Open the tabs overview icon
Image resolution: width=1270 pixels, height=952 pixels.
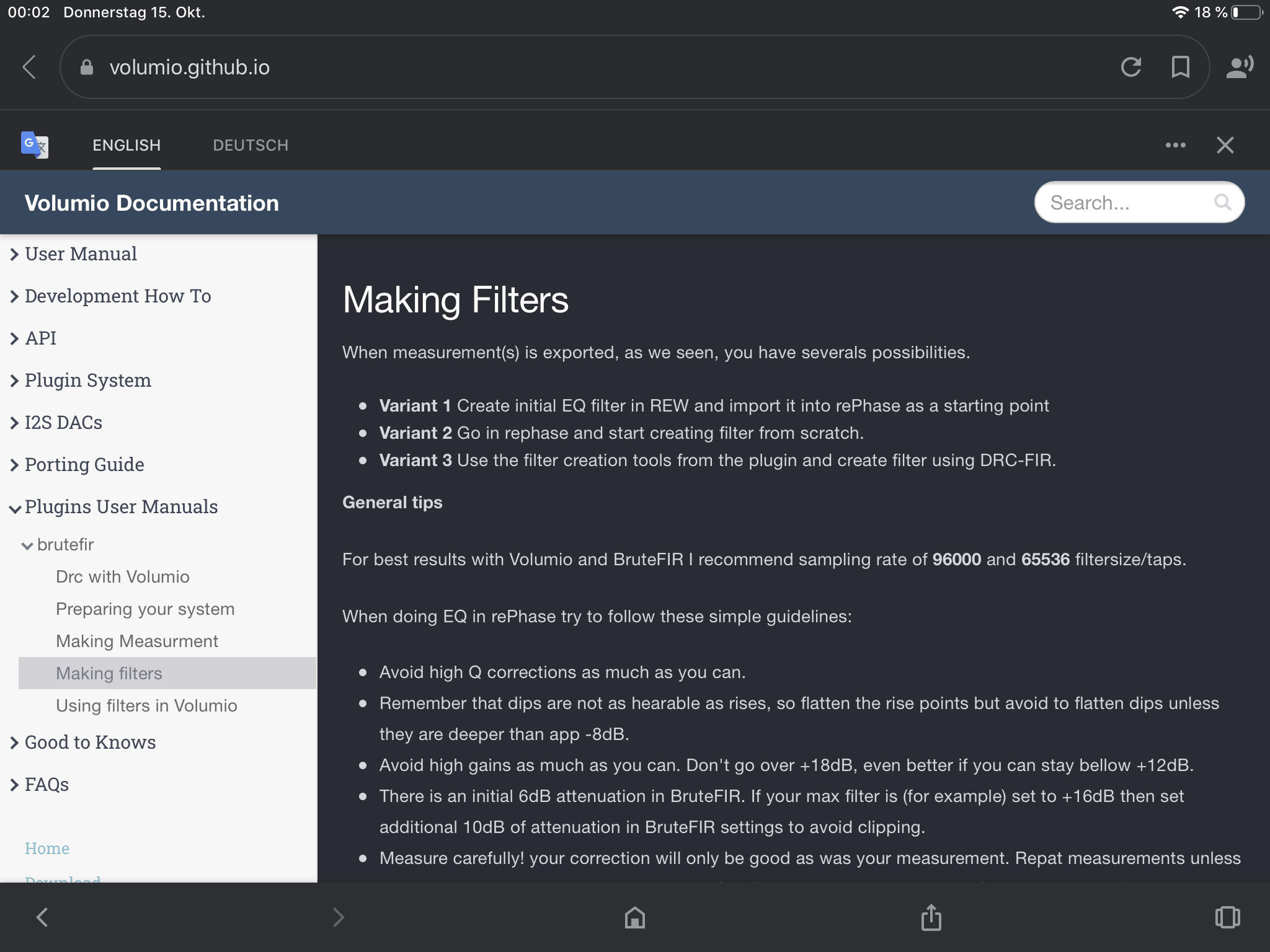[x=1227, y=917]
